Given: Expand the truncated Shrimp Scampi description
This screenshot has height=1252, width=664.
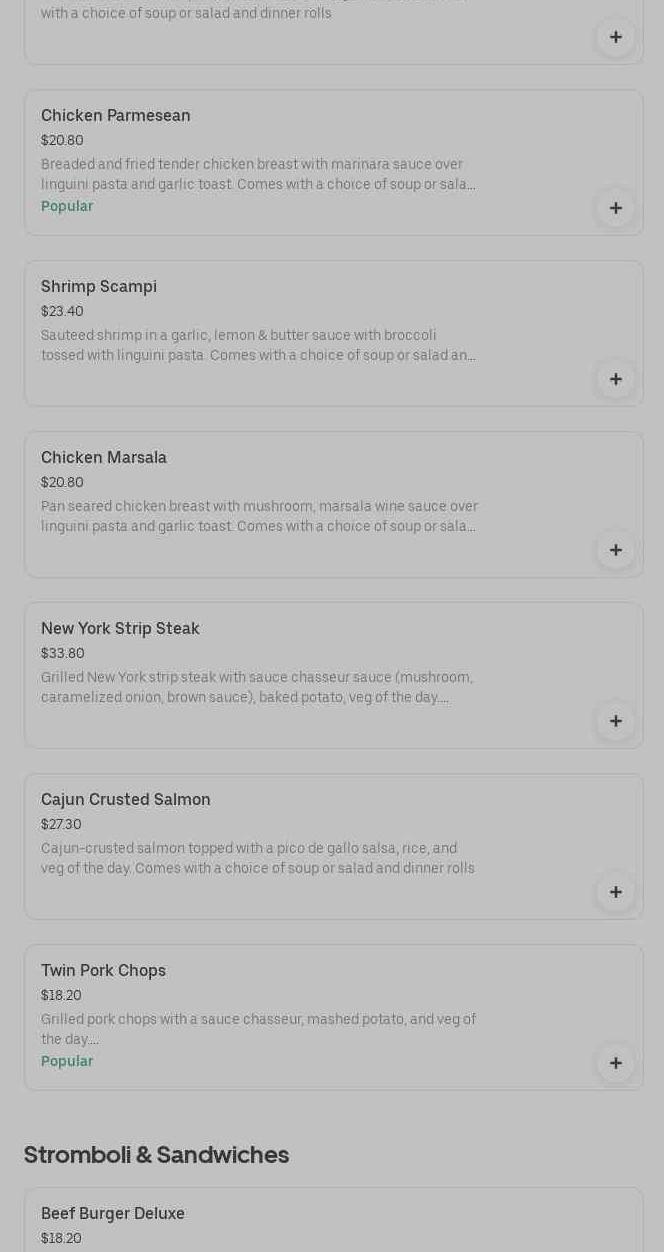Looking at the screenshot, I should [x=258, y=345].
